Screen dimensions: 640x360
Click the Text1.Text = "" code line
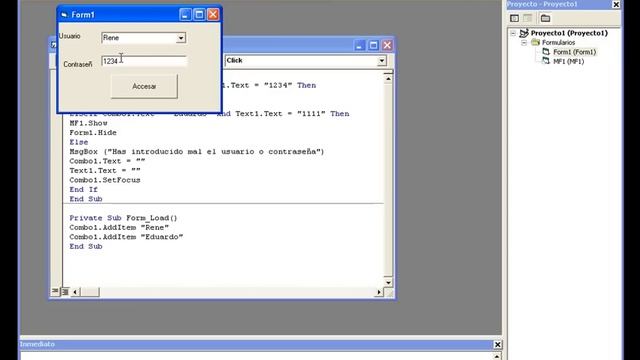point(105,171)
